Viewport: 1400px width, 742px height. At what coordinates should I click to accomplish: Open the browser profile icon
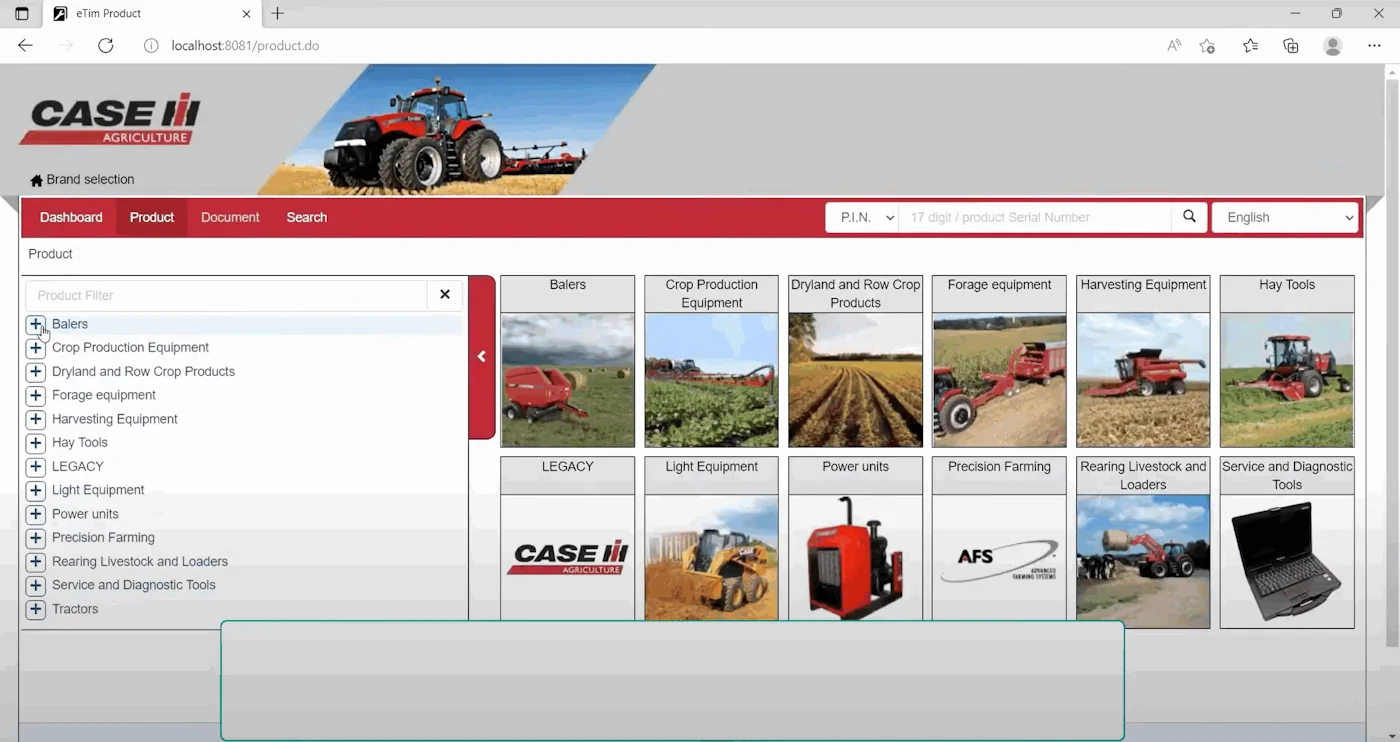pyautogui.click(x=1332, y=46)
